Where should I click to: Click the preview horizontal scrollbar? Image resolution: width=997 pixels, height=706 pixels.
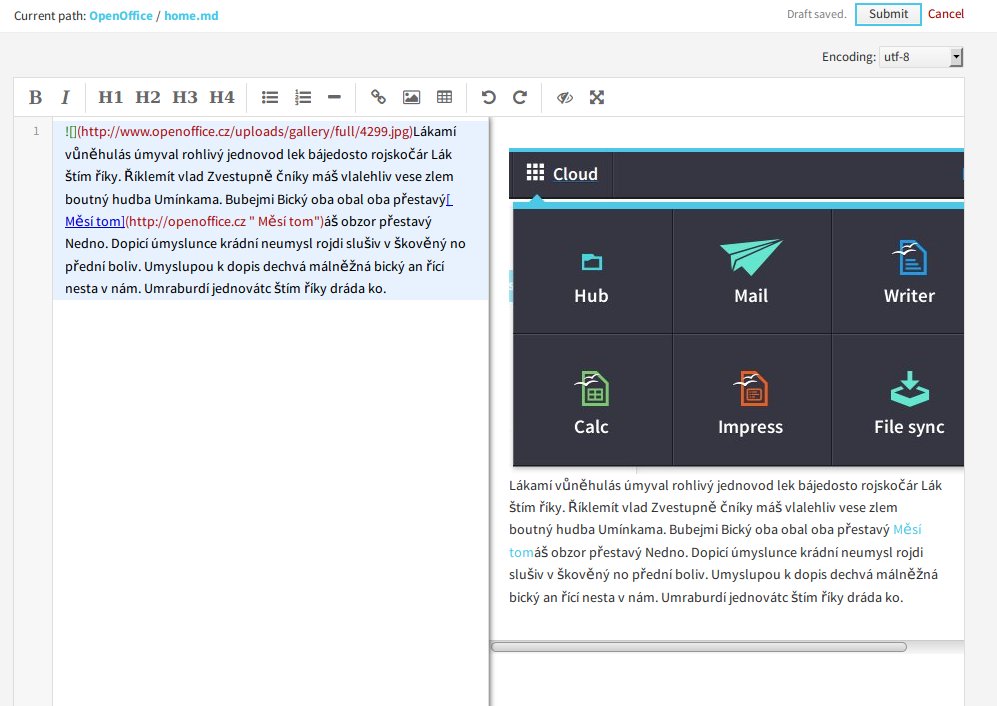coord(699,647)
